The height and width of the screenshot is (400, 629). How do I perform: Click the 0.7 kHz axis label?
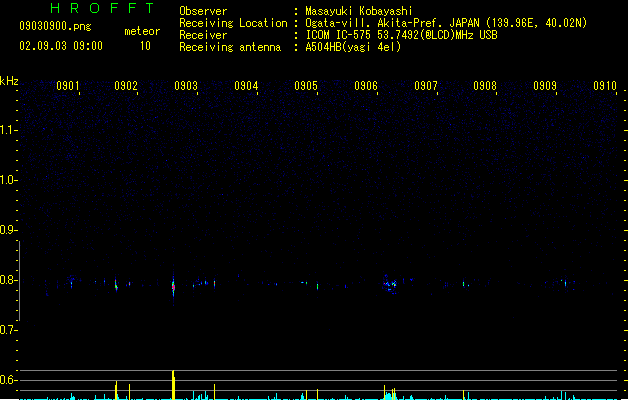tap(8, 330)
